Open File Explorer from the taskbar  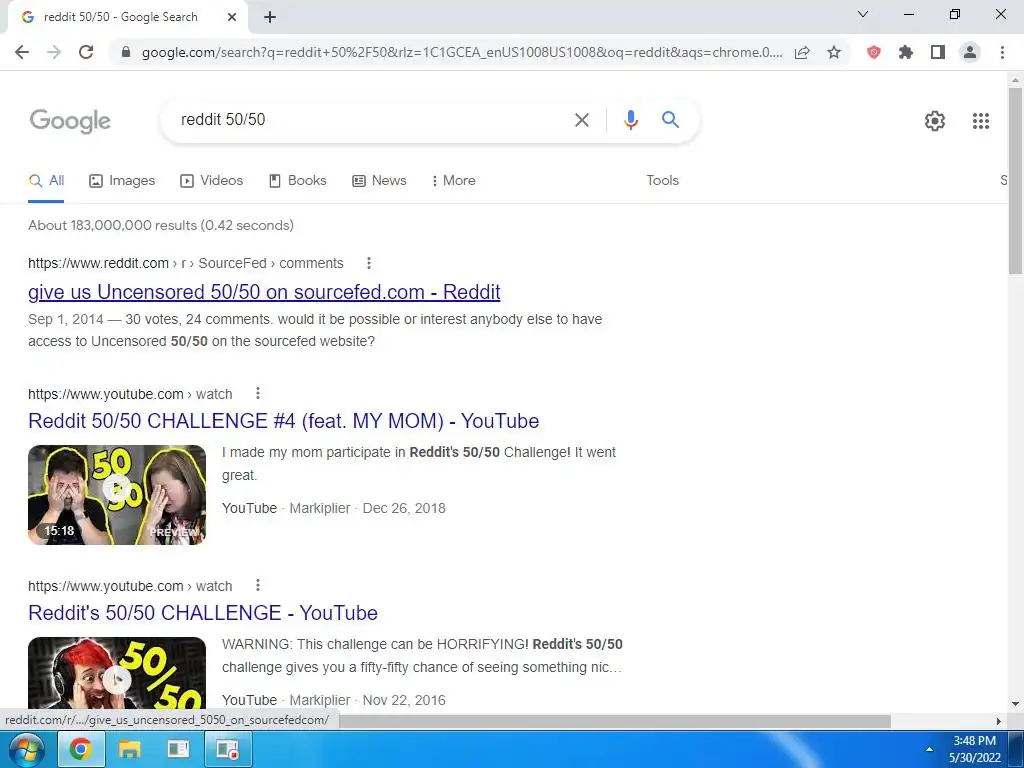click(x=129, y=749)
